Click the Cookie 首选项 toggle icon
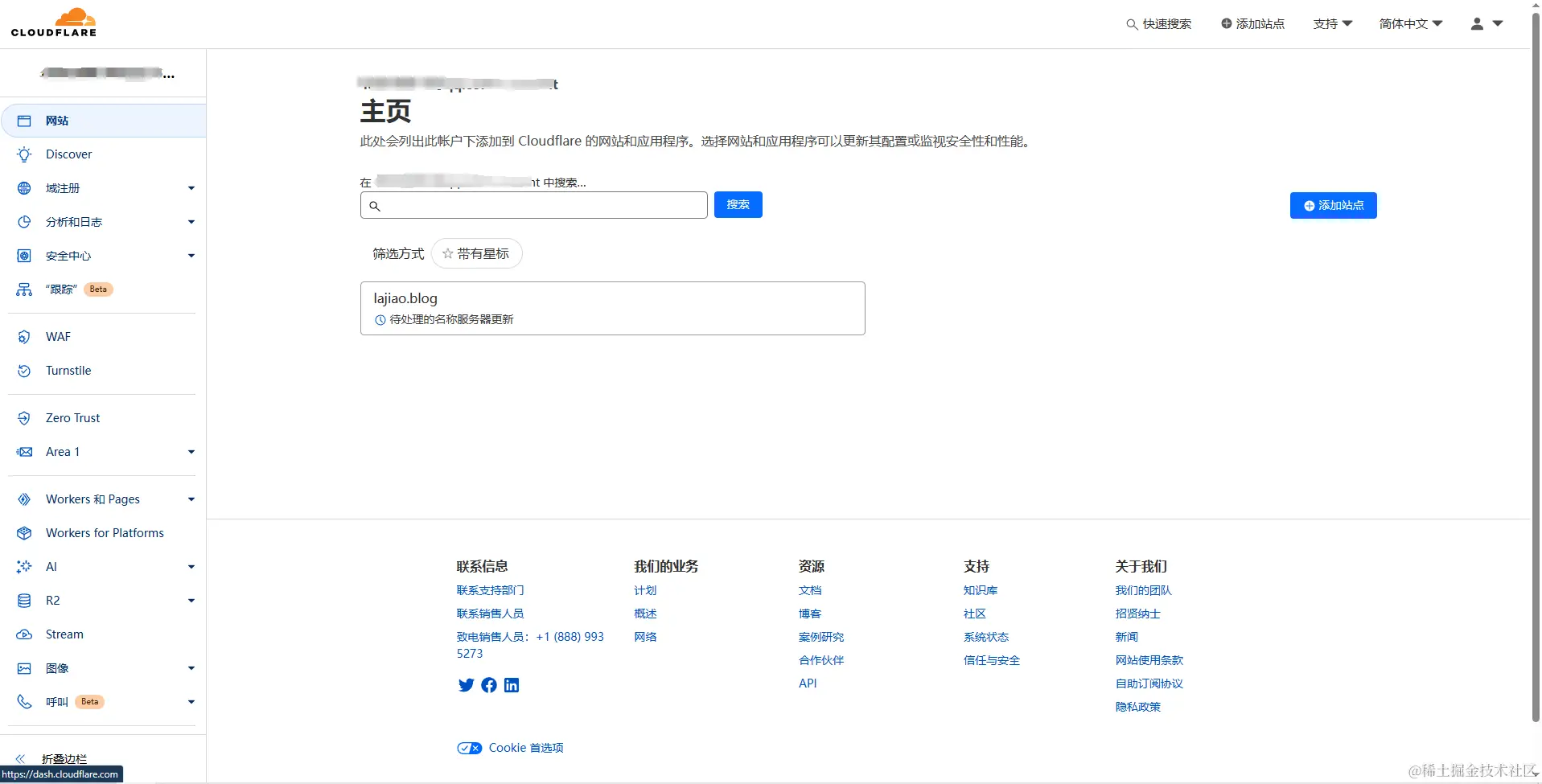 pyautogui.click(x=470, y=749)
